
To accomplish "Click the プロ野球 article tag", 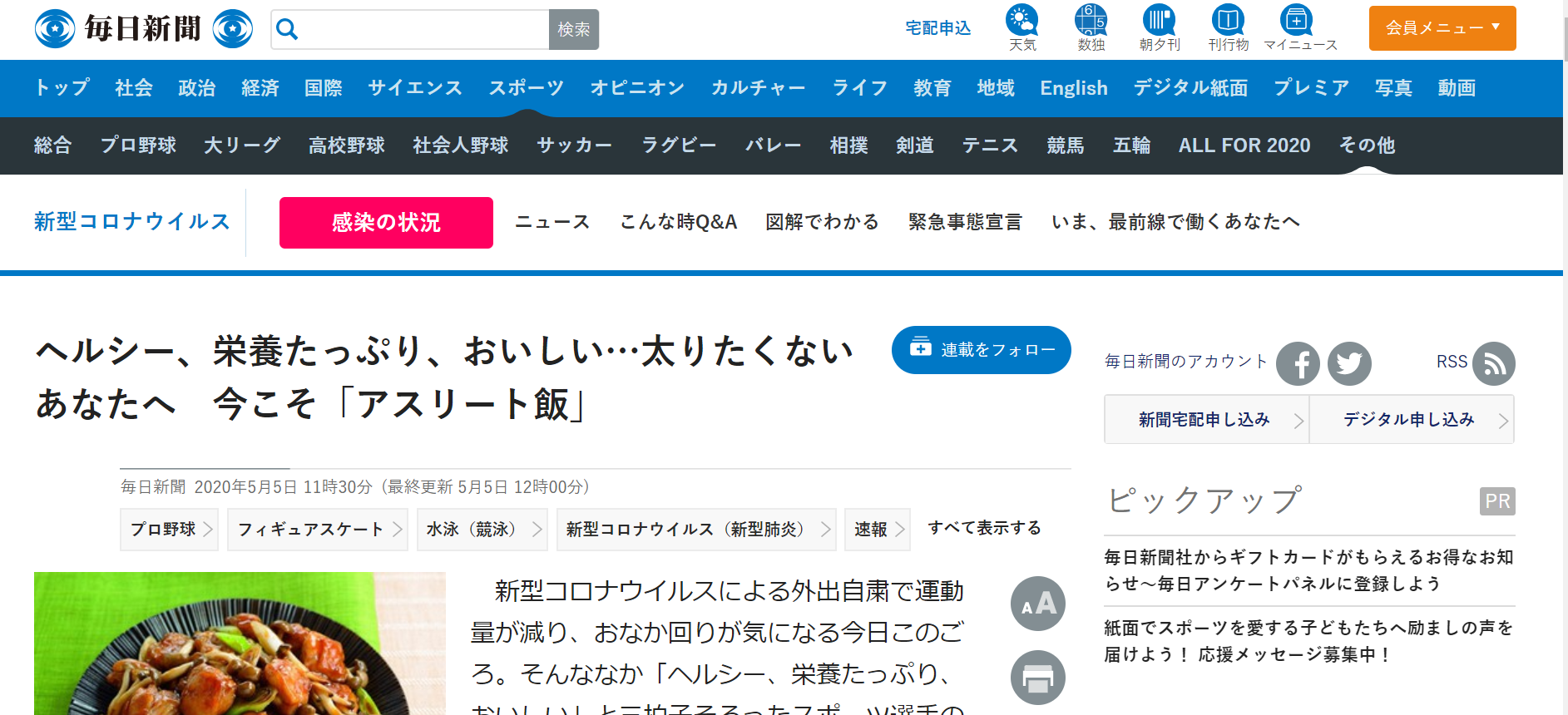I will [170, 530].
